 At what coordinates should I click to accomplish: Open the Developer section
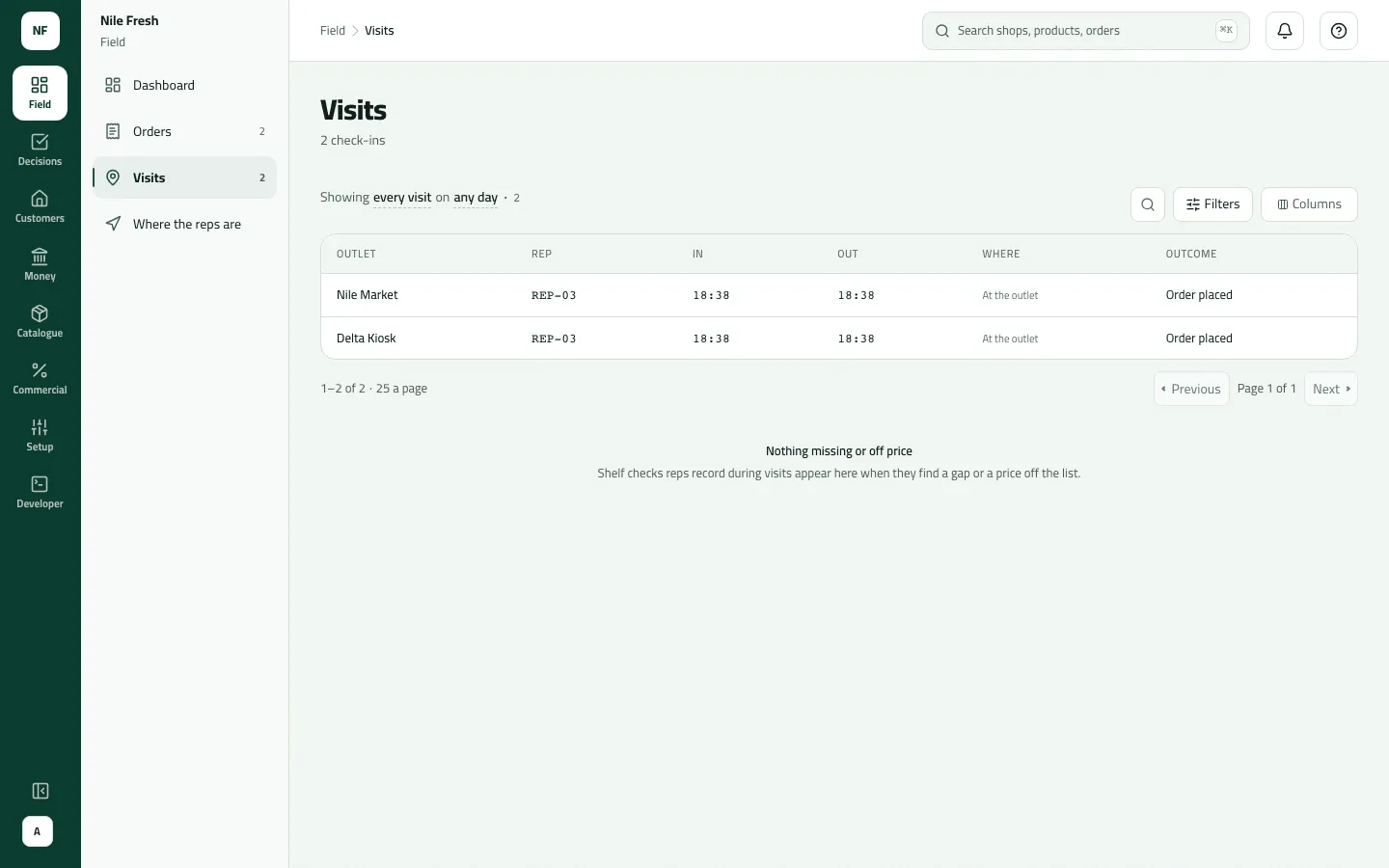40,492
